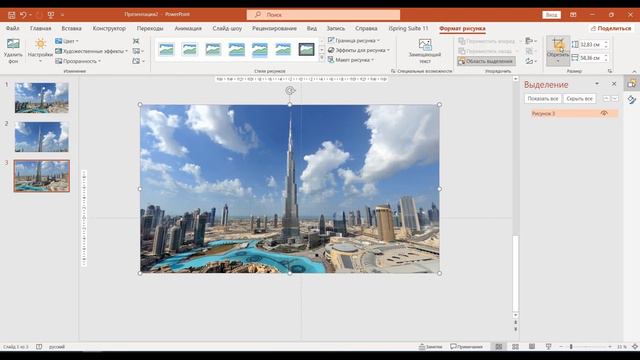Click the Поделиться share button
The height and width of the screenshot is (360, 640).
(611, 28)
